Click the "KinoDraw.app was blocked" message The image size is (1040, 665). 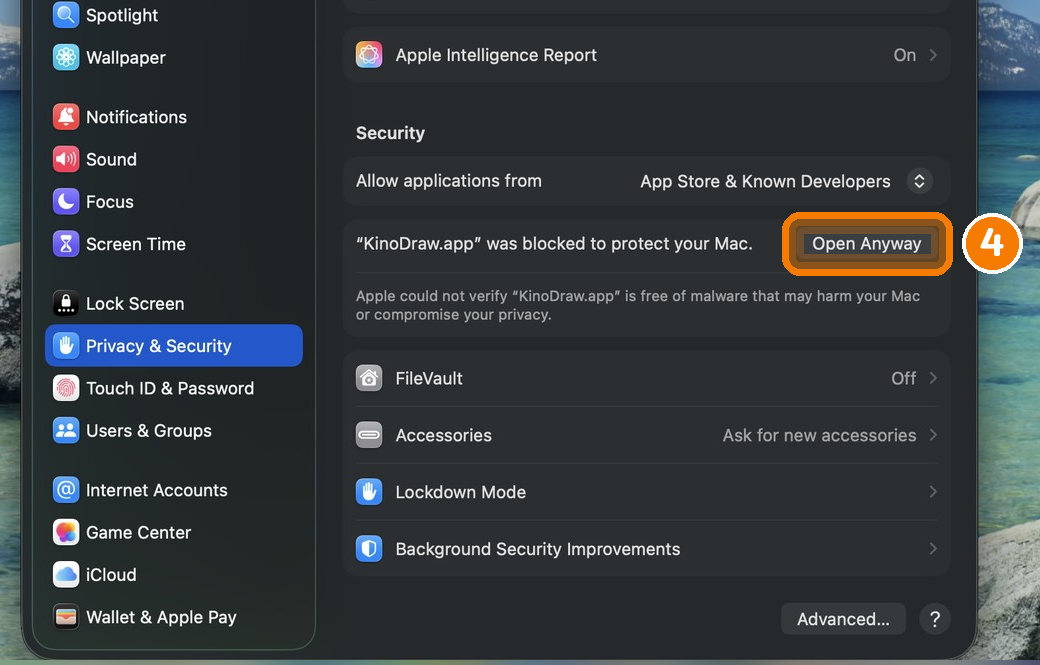click(x=554, y=244)
